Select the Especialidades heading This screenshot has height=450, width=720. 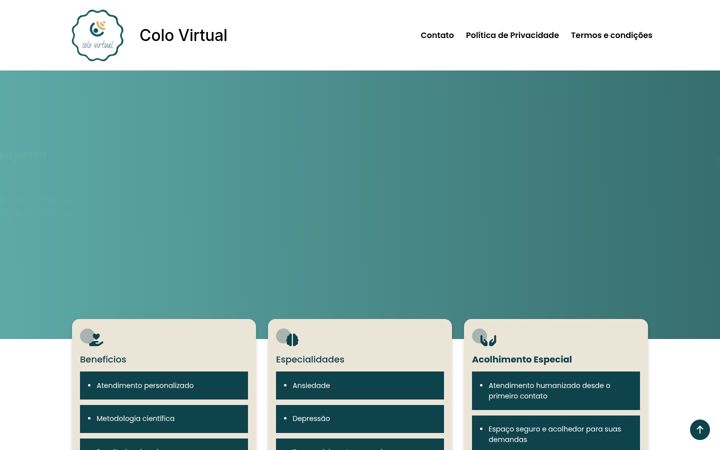click(310, 360)
